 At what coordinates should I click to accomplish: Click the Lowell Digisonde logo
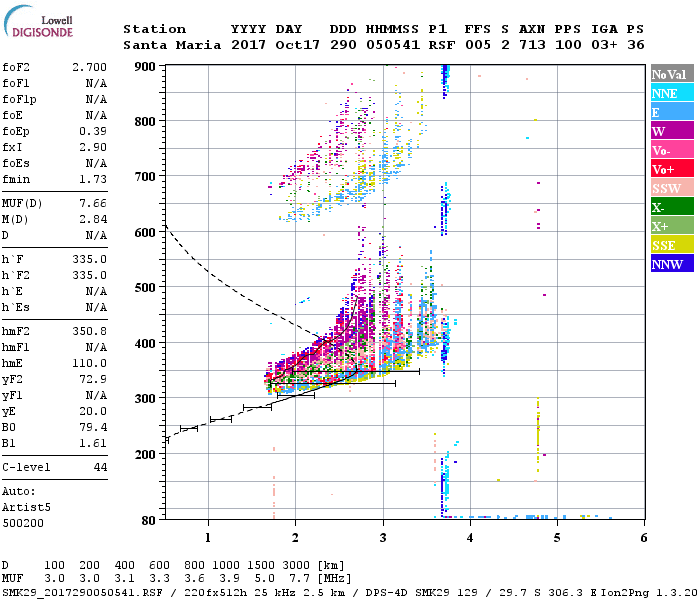coord(38,21)
